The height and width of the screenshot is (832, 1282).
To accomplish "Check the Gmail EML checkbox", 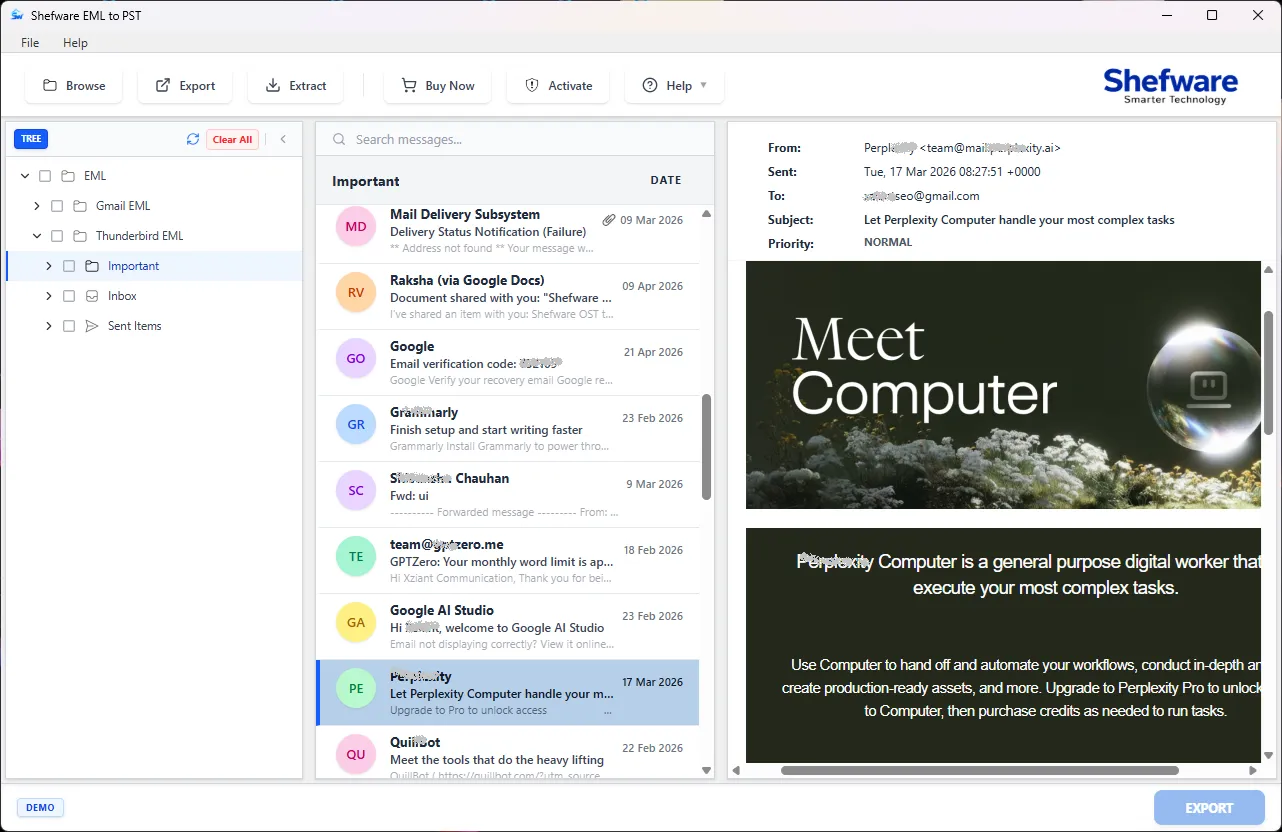I will (57, 206).
